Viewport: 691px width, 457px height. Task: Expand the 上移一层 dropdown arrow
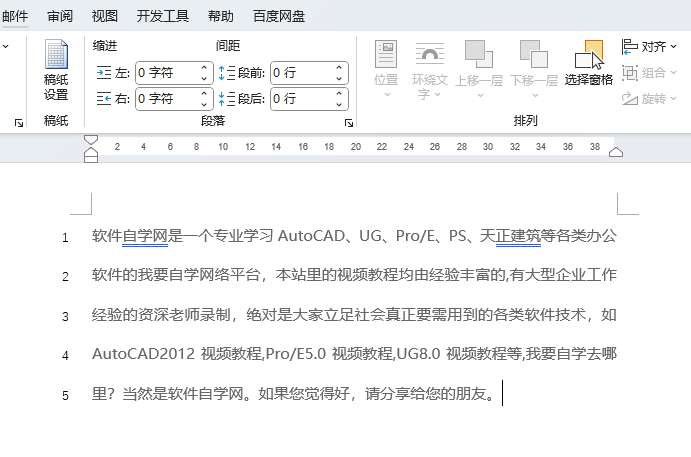point(480,95)
